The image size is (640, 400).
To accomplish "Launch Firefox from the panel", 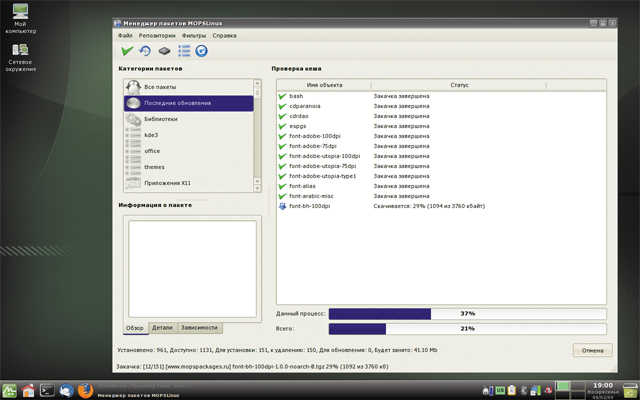I will click(85, 390).
